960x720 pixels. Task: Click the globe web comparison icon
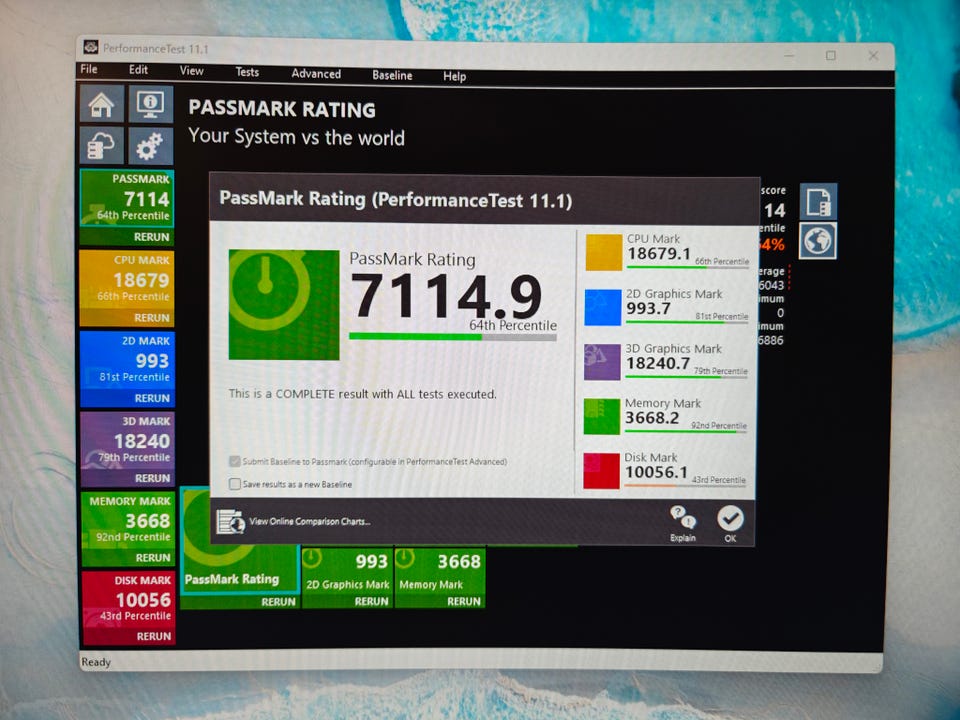click(818, 241)
